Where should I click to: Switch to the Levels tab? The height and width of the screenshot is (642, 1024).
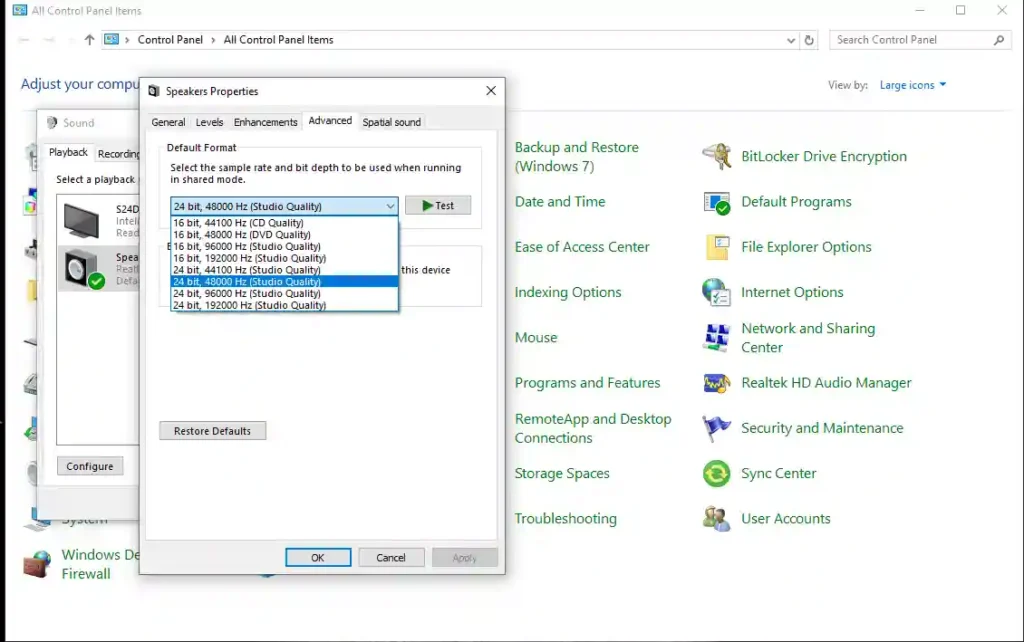pyautogui.click(x=209, y=122)
